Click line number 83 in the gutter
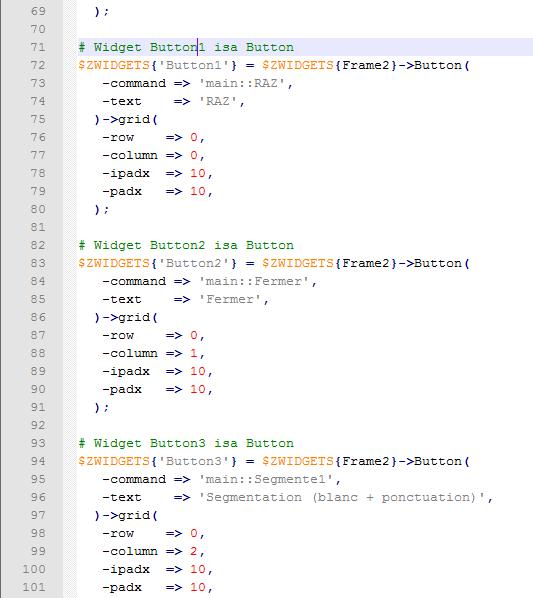This screenshot has width=533, height=598. [x=38, y=264]
